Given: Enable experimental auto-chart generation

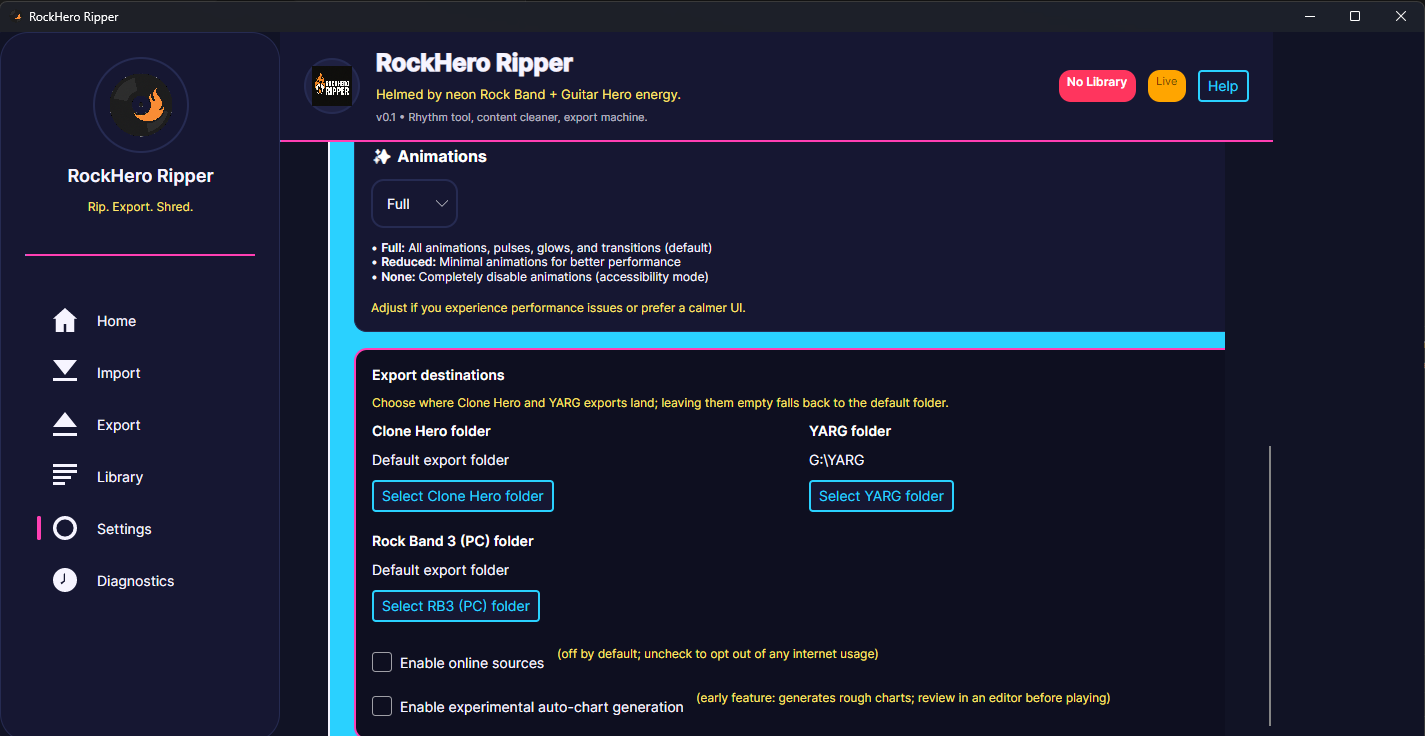Looking at the screenshot, I should [381, 706].
